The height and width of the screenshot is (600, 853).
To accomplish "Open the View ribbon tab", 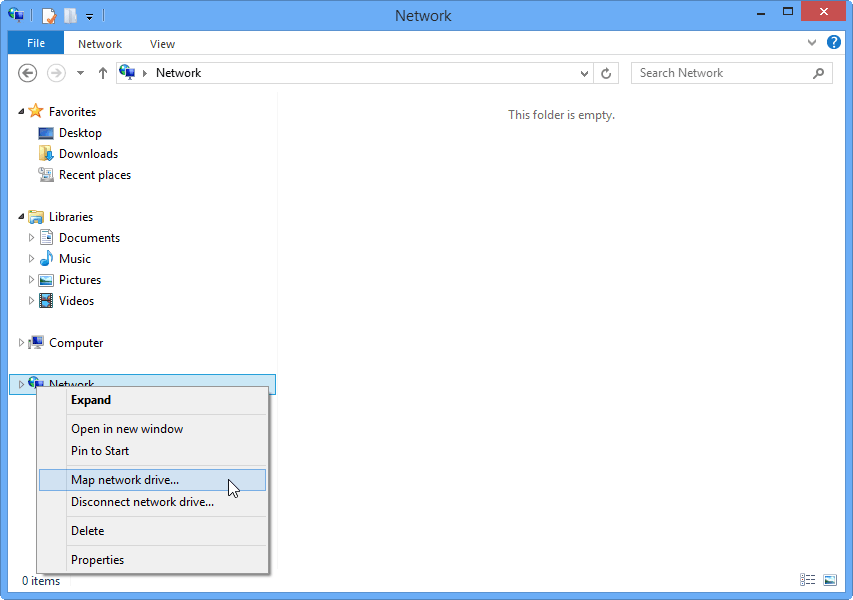I will point(162,44).
